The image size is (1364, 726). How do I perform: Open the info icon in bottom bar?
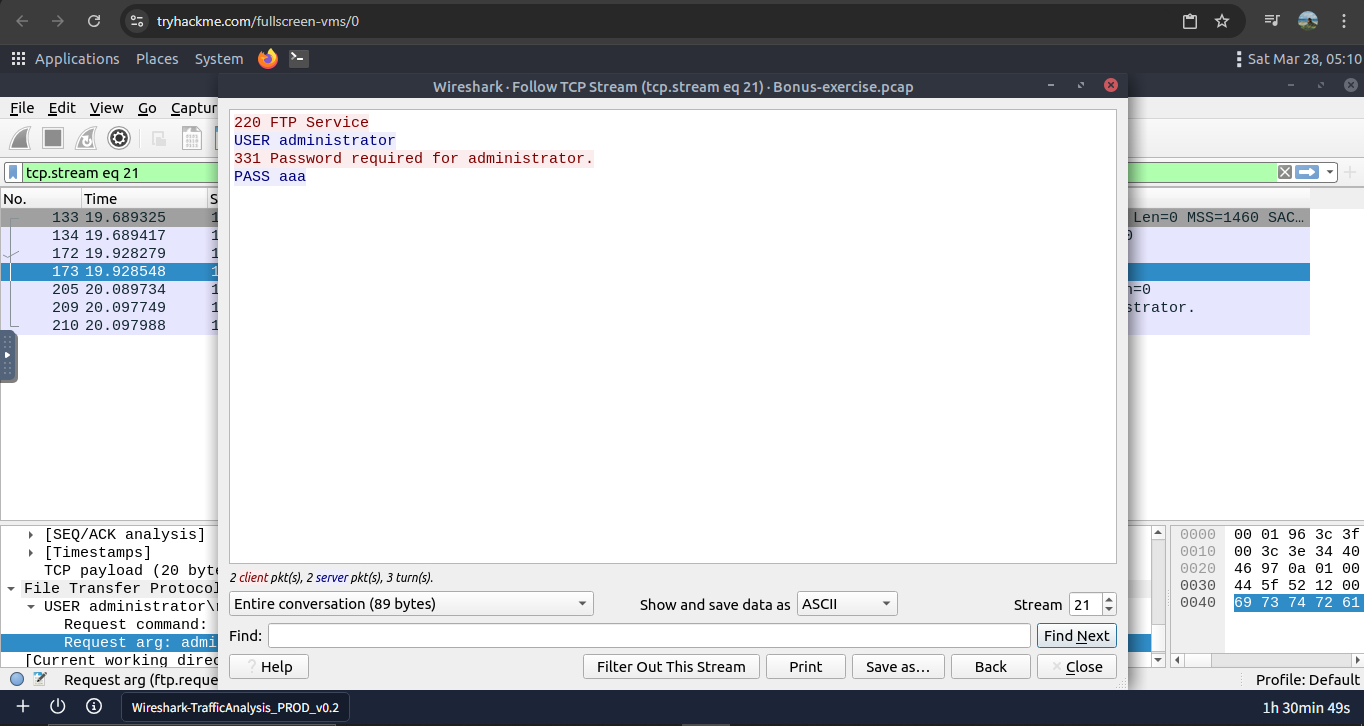pos(94,707)
